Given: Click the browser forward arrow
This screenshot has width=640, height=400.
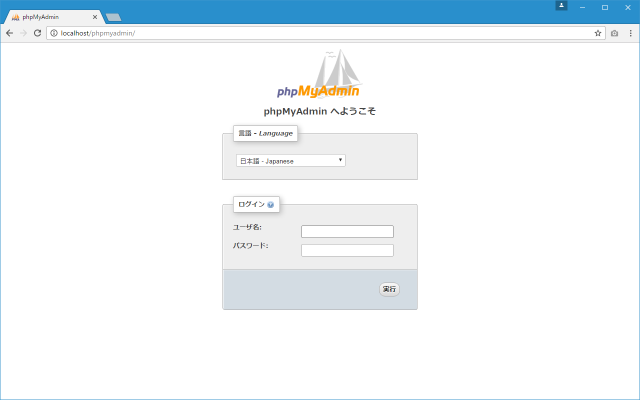Looking at the screenshot, I should (x=23, y=33).
